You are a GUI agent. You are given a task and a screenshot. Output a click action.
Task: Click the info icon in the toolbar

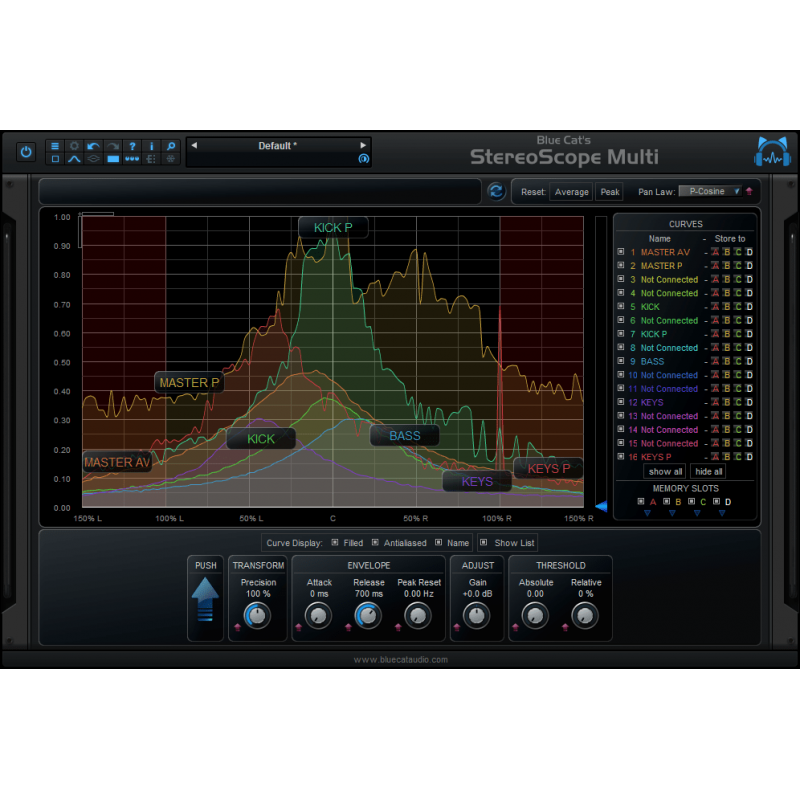point(152,145)
